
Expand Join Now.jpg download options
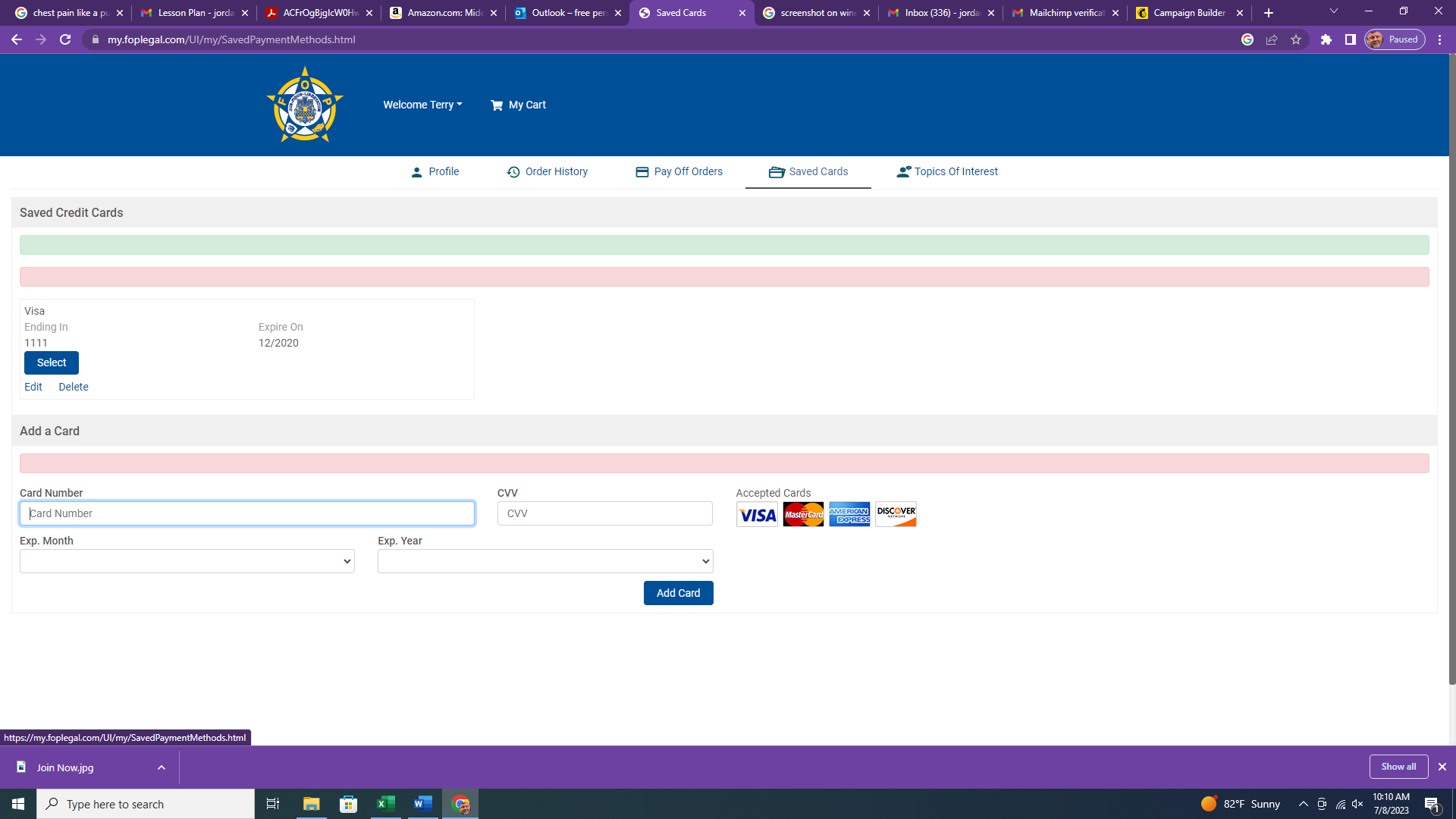162,767
